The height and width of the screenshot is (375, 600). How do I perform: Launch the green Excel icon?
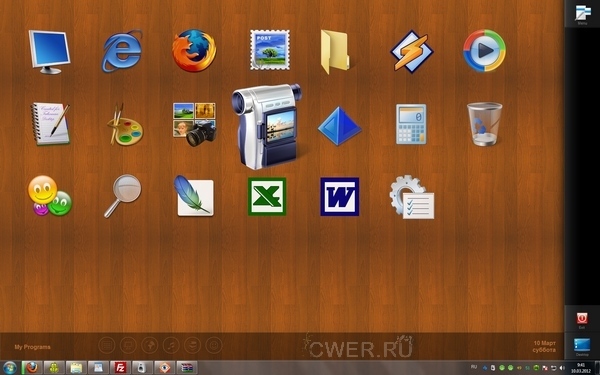point(267,196)
